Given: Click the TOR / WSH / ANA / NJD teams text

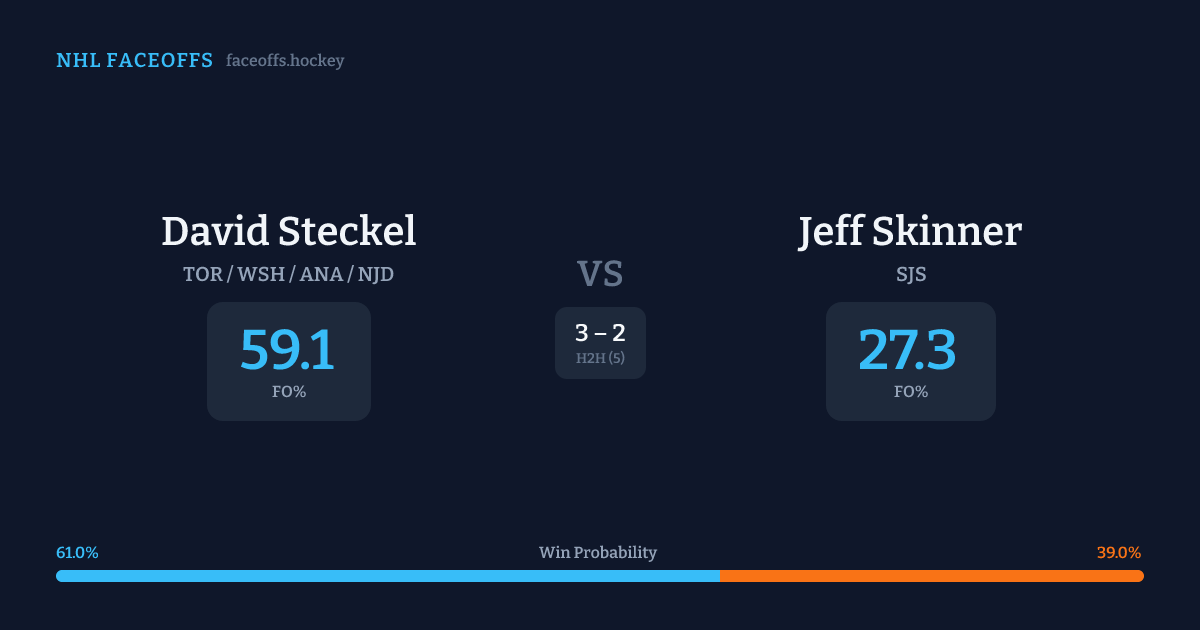Looking at the screenshot, I should coord(288,274).
